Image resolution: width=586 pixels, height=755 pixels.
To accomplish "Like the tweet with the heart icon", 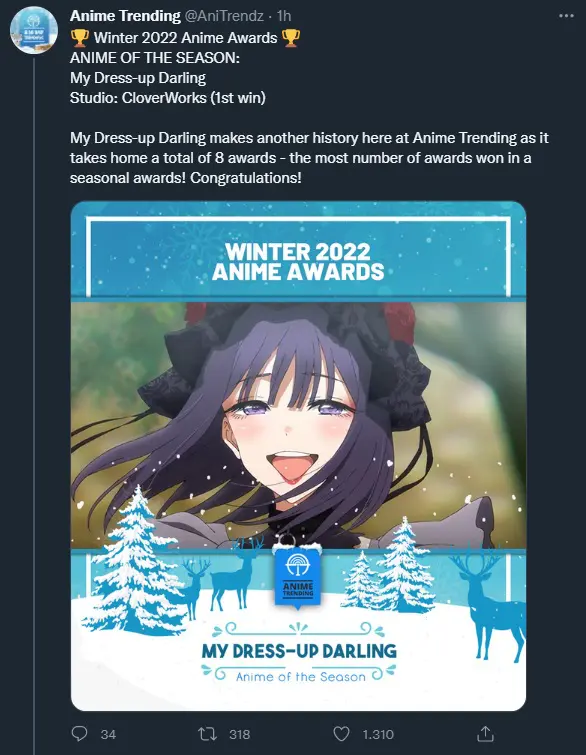I will pos(341,734).
